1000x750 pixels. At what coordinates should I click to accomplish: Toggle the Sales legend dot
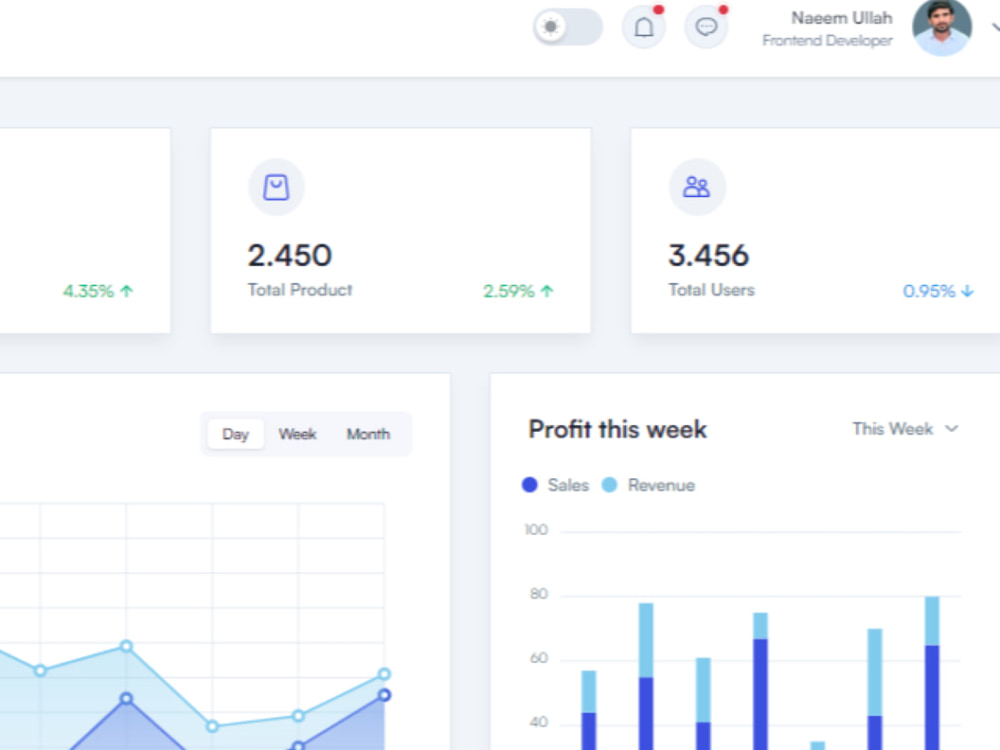tap(529, 485)
